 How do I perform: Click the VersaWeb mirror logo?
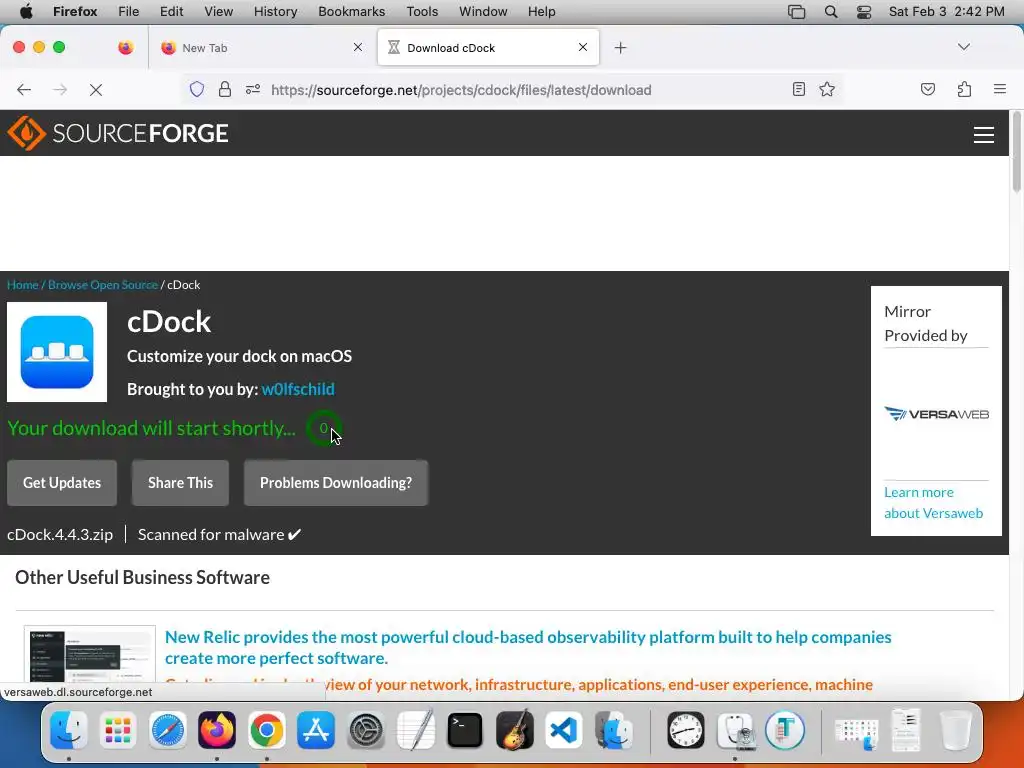point(936,414)
